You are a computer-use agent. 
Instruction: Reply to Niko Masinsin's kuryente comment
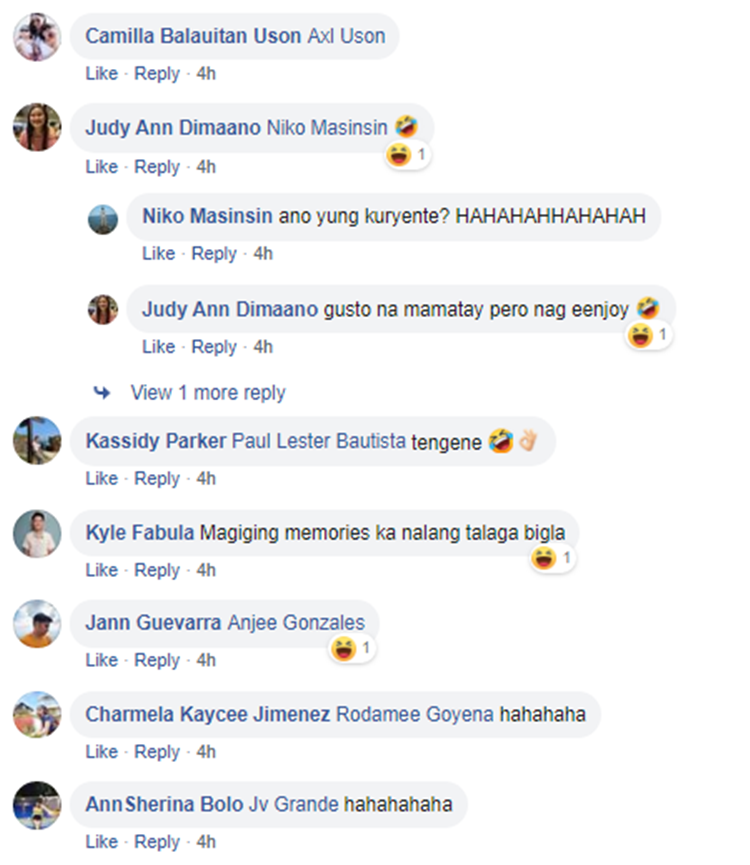[x=214, y=253]
